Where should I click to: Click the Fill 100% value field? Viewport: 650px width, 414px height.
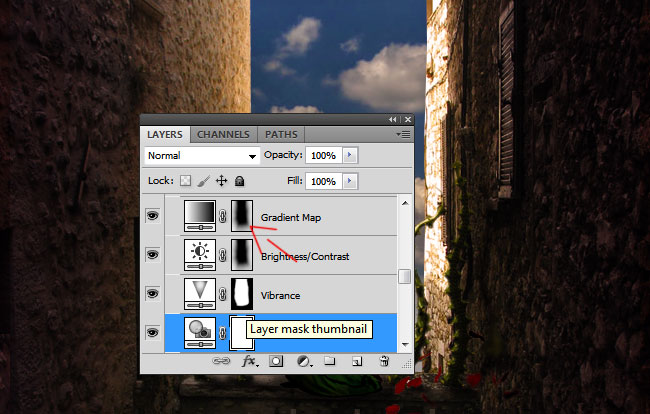[x=323, y=181]
